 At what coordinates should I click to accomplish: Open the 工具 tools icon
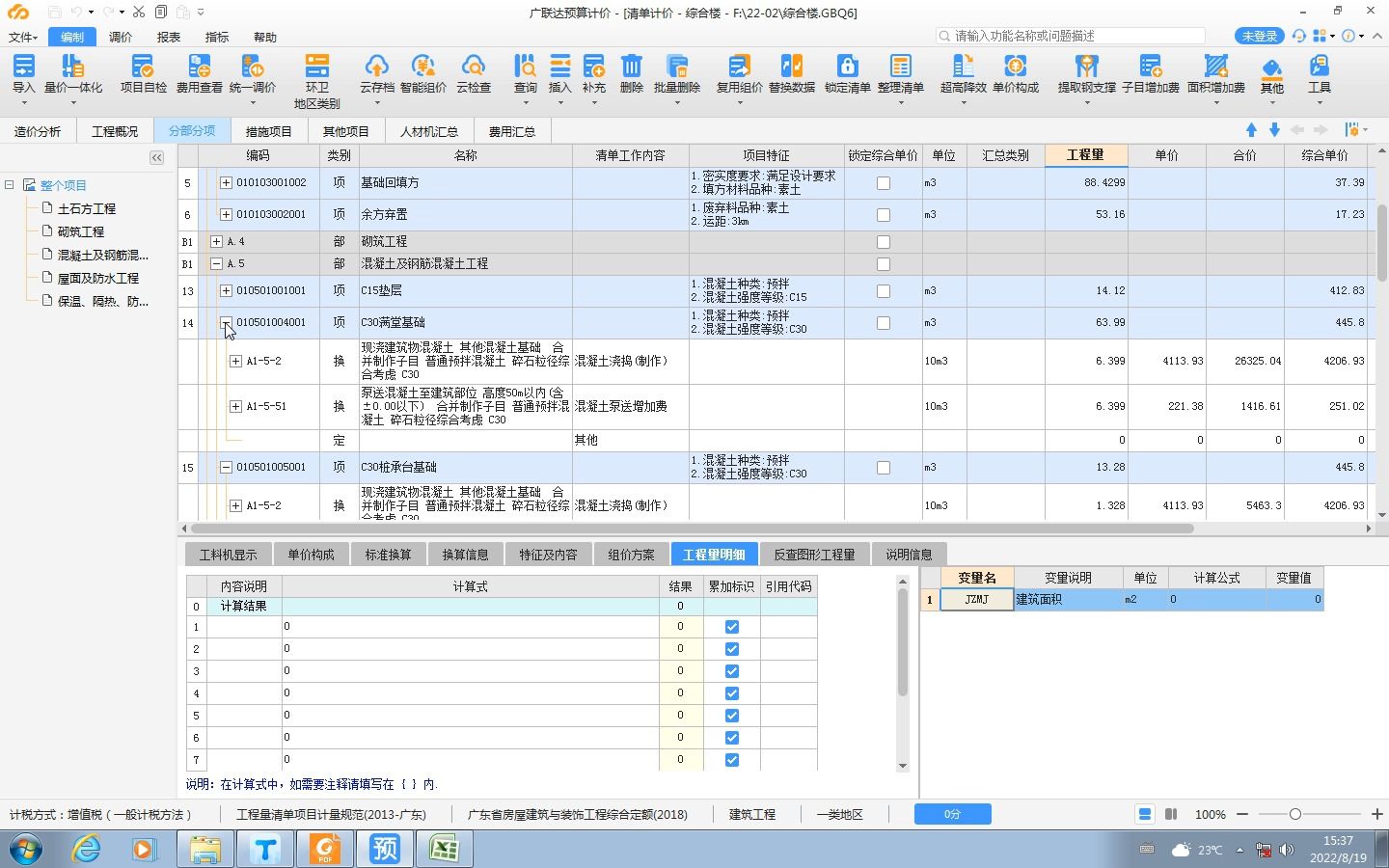pos(1319,73)
